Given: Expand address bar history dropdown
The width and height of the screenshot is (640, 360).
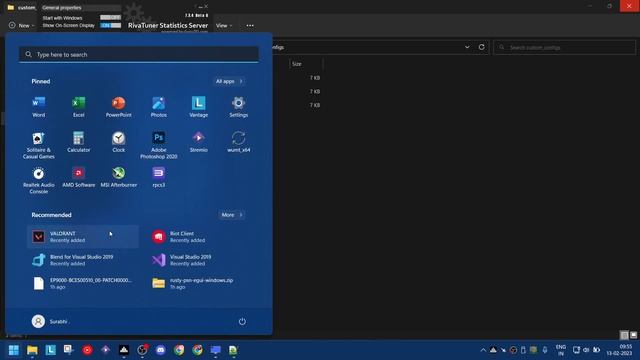Looking at the screenshot, I should [x=467, y=47].
